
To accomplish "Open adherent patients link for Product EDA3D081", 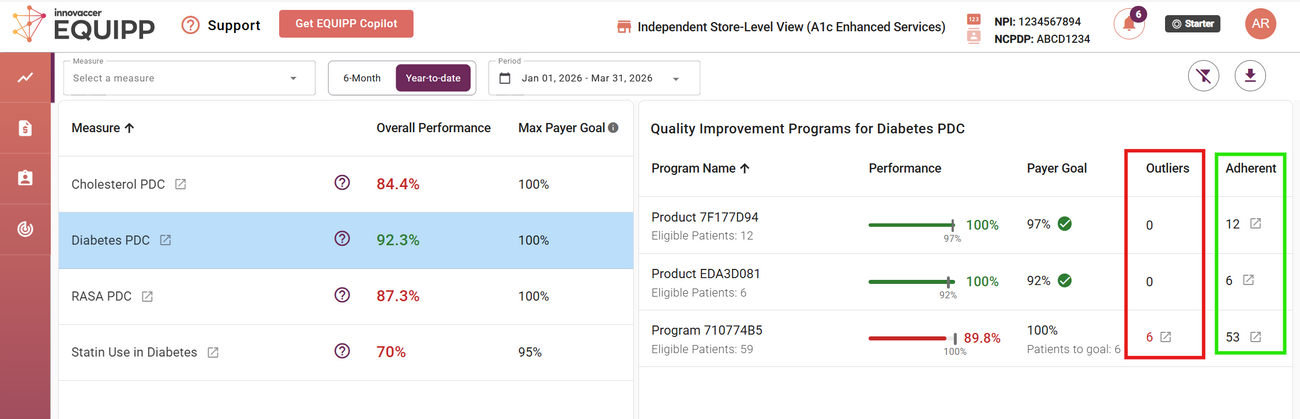I will tap(1248, 281).
